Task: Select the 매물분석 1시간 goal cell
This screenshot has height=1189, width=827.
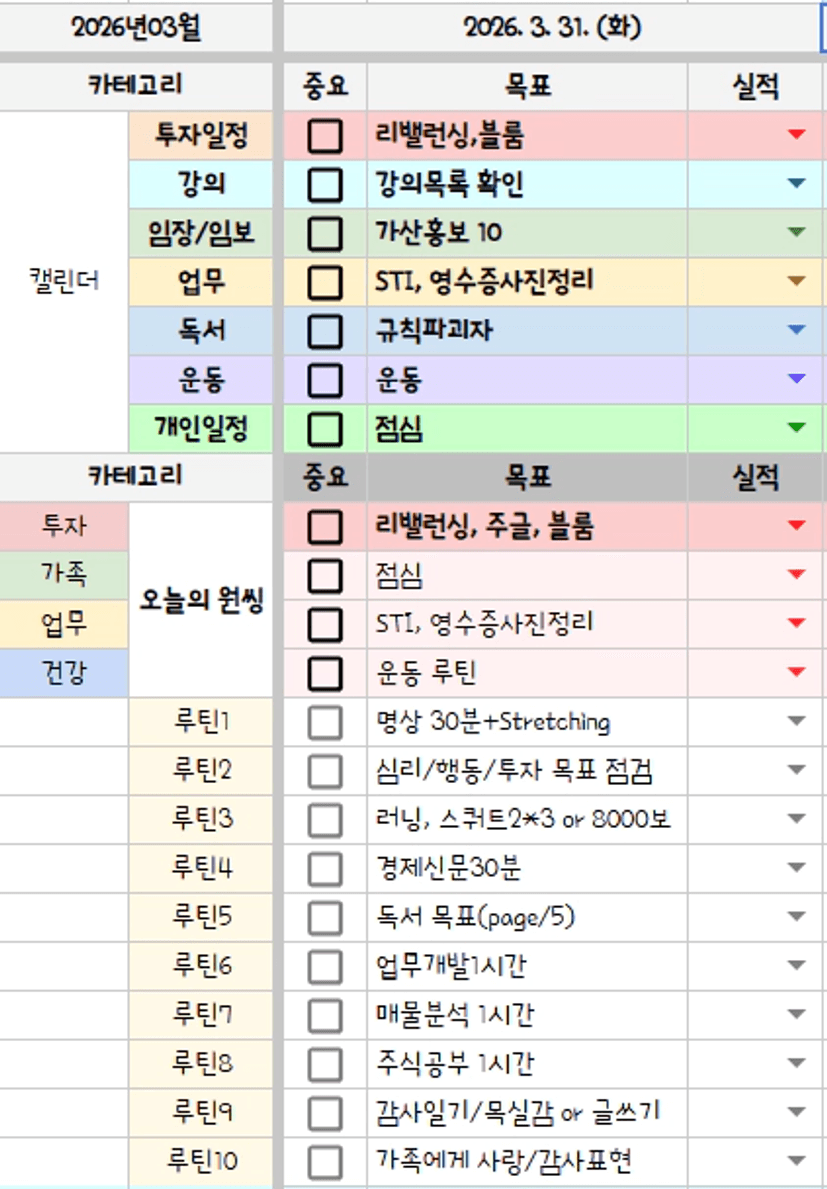Action: pos(528,1015)
